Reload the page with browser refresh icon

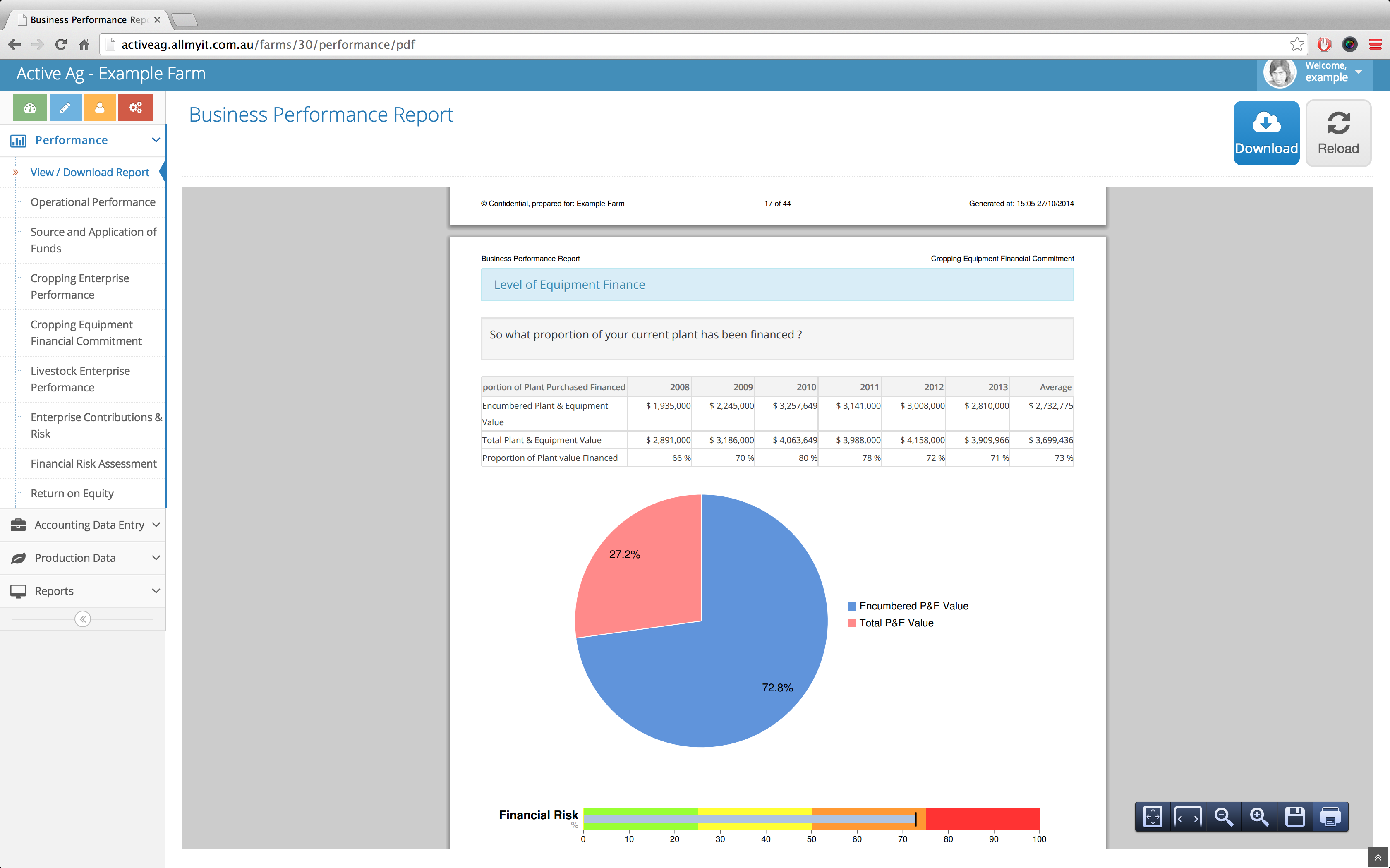click(x=61, y=44)
